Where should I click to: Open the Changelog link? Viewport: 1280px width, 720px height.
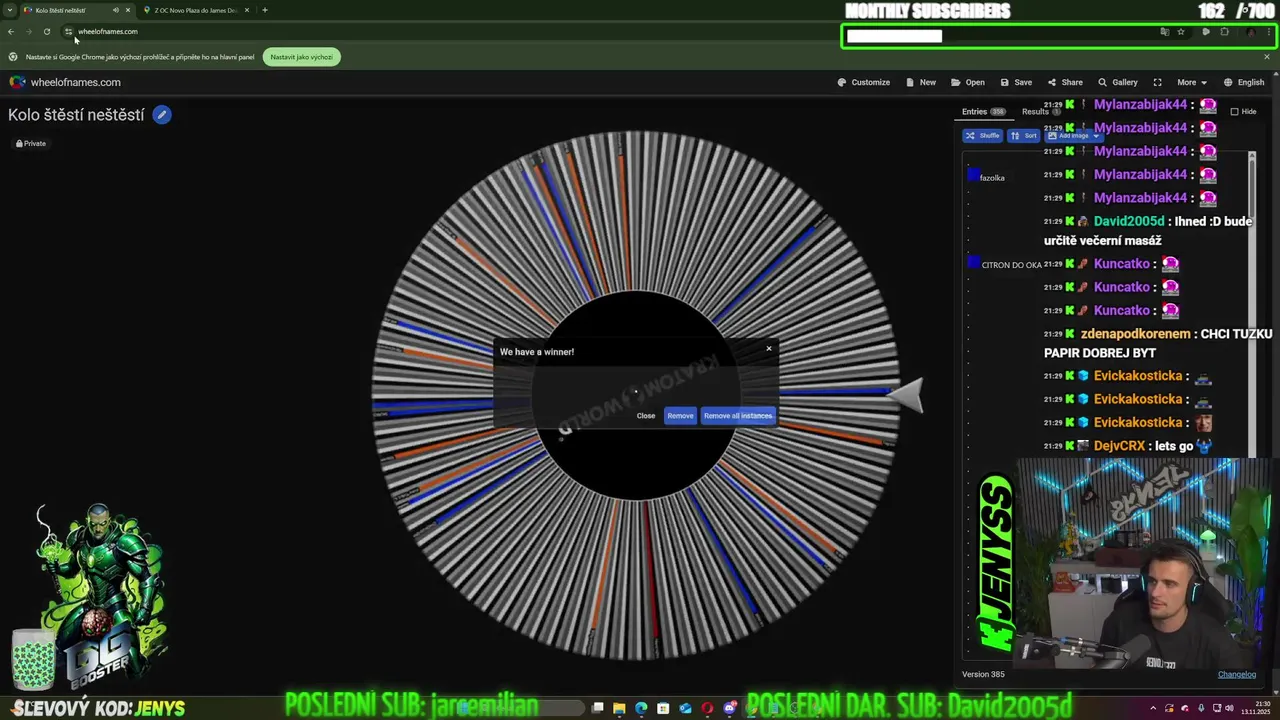click(1237, 674)
